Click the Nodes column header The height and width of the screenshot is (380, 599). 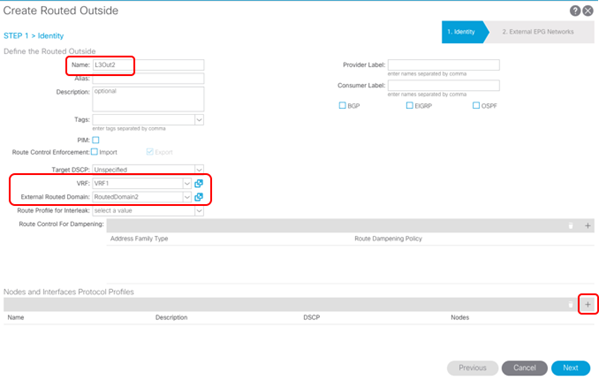[460, 317]
